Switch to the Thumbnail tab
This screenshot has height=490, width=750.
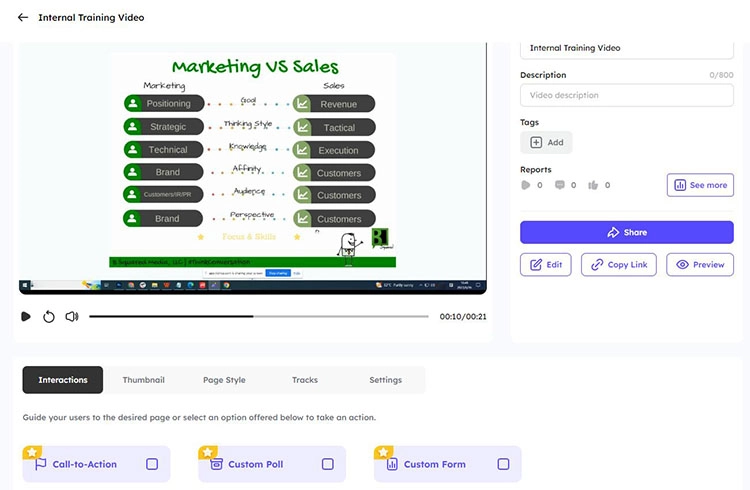point(143,380)
